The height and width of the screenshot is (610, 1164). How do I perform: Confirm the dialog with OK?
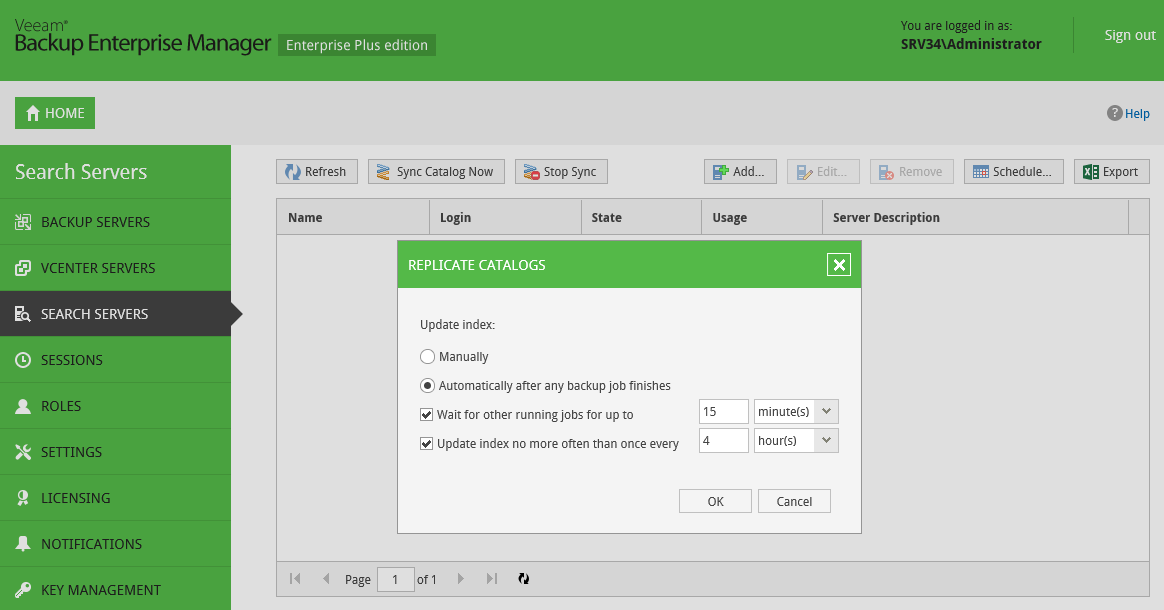coord(716,501)
